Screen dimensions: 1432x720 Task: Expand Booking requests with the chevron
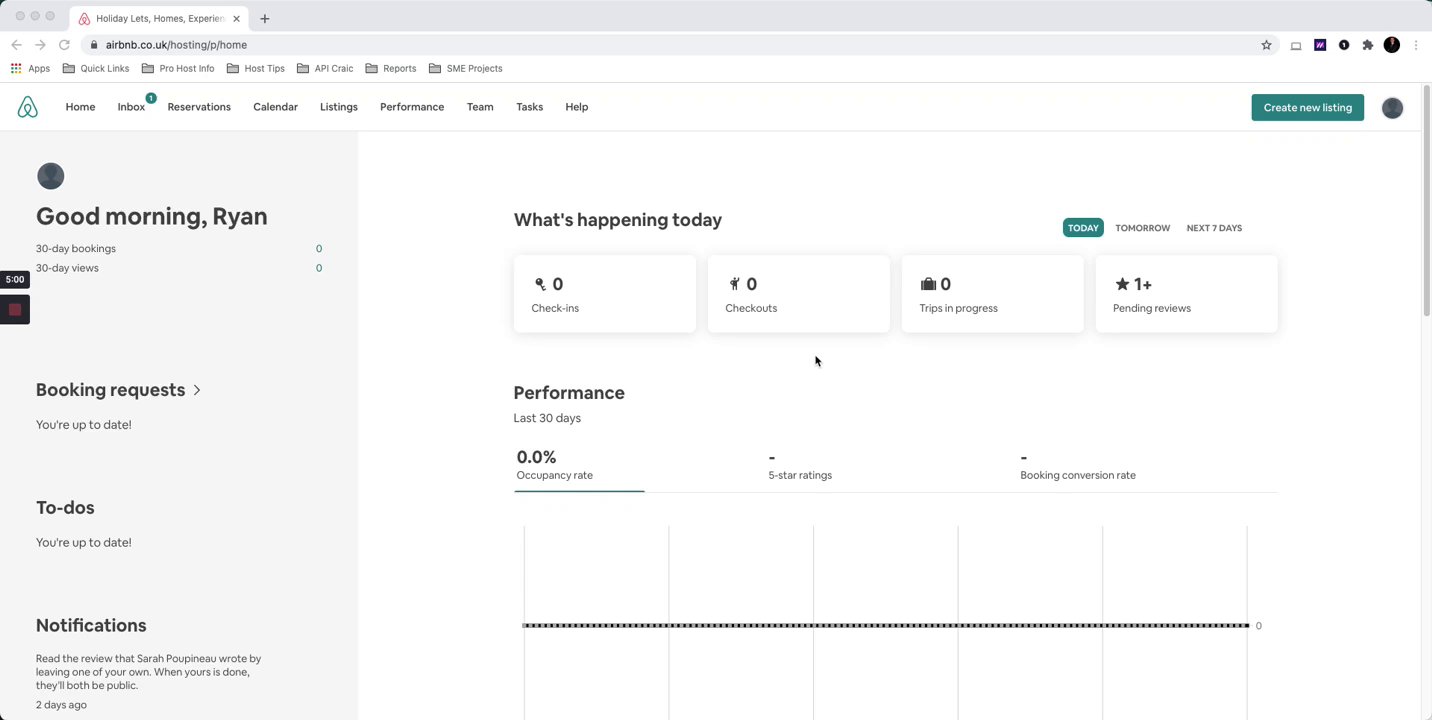pos(197,390)
